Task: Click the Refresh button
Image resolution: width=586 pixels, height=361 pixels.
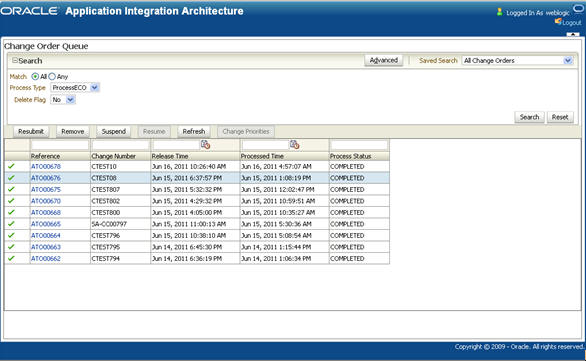Action: pyautogui.click(x=194, y=131)
